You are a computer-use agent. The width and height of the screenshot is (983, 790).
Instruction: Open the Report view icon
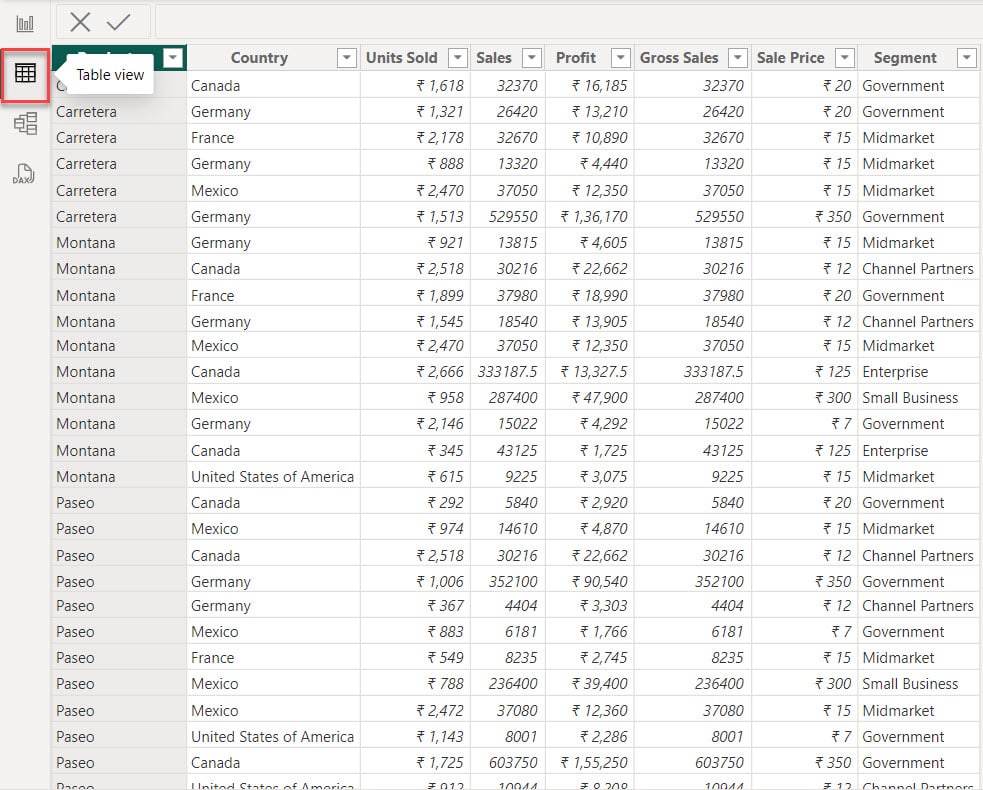pos(25,24)
